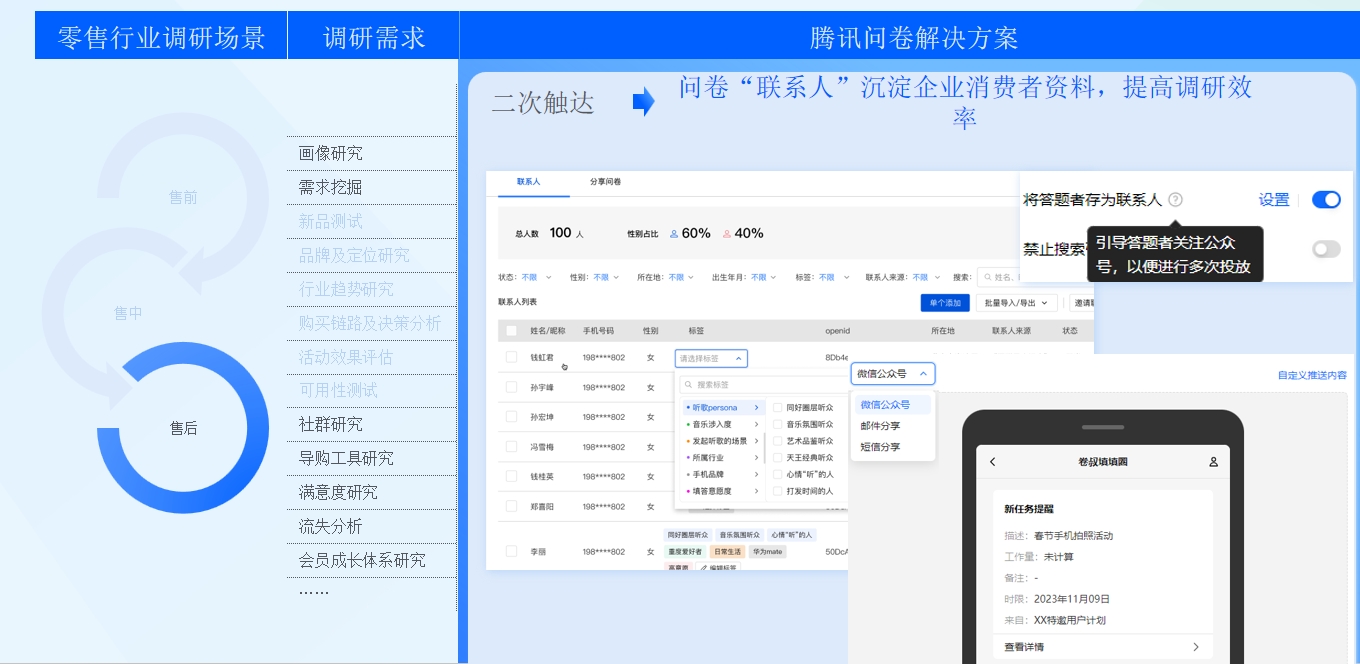Tick the 艺术品鉴听众 tag checkbox

777,441
